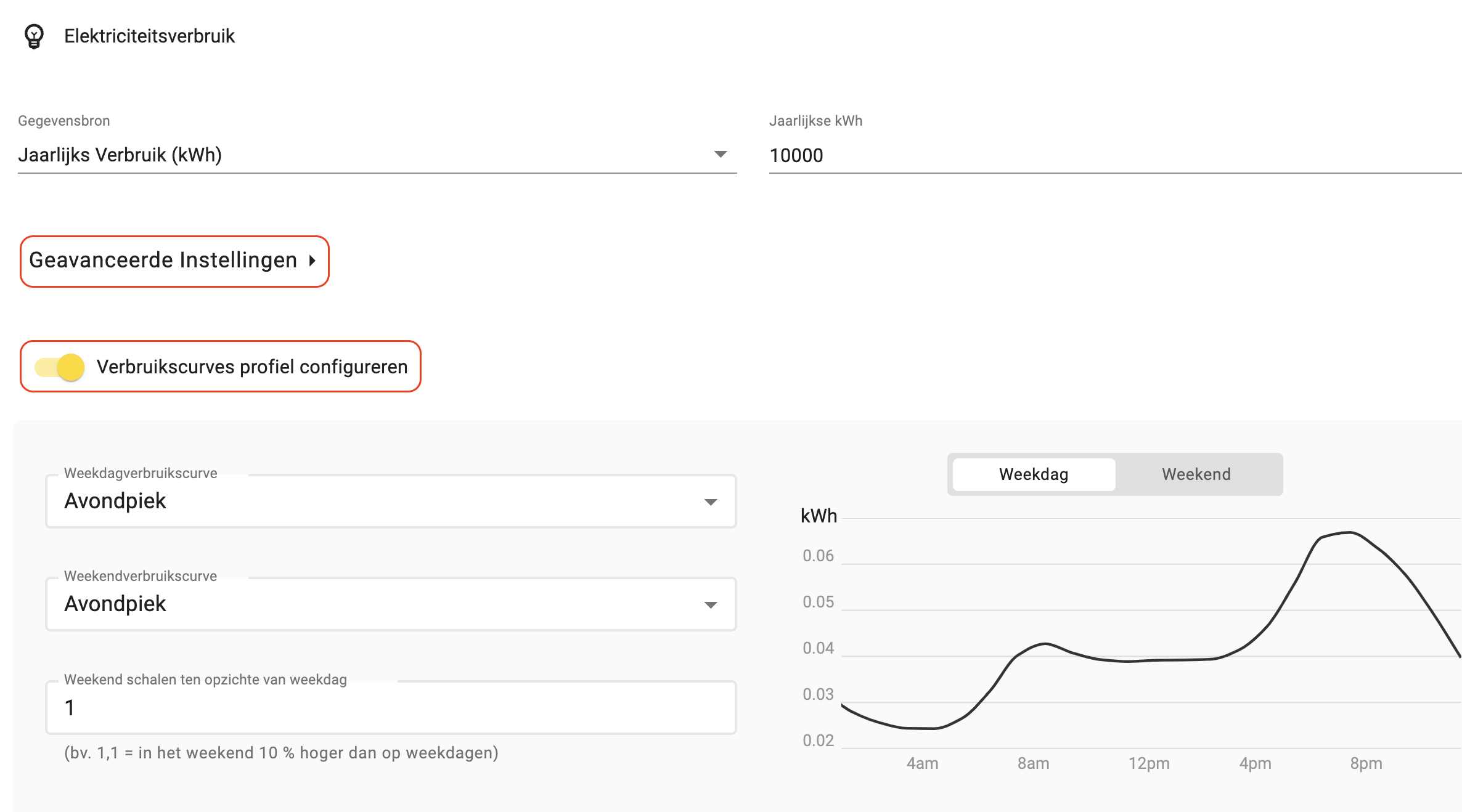This screenshot has height=812, width=1462.
Task: Click the 8pm axis label
Action: 1366,763
